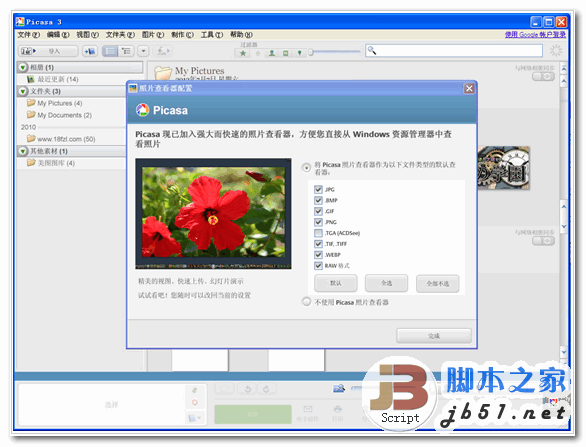Toggle the .WEBP checkbox
Screen dimensions: 586x447
318,255
